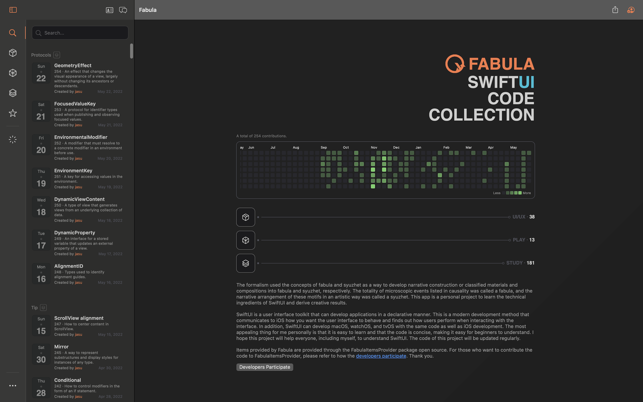Open the EnvironmentalModifier entry
The height and width of the screenshot is (402, 643).
[x=78, y=148]
